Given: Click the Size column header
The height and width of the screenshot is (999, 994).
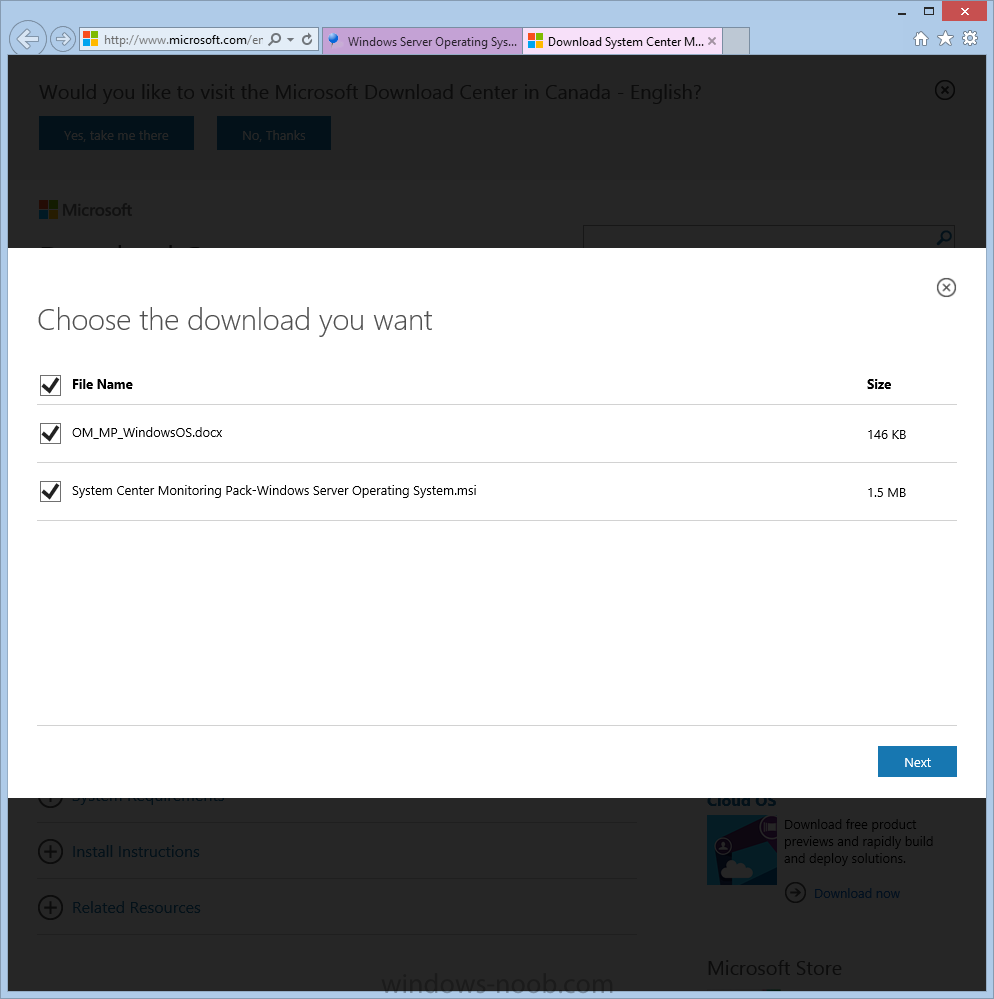Looking at the screenshot, I should point(879,384).
